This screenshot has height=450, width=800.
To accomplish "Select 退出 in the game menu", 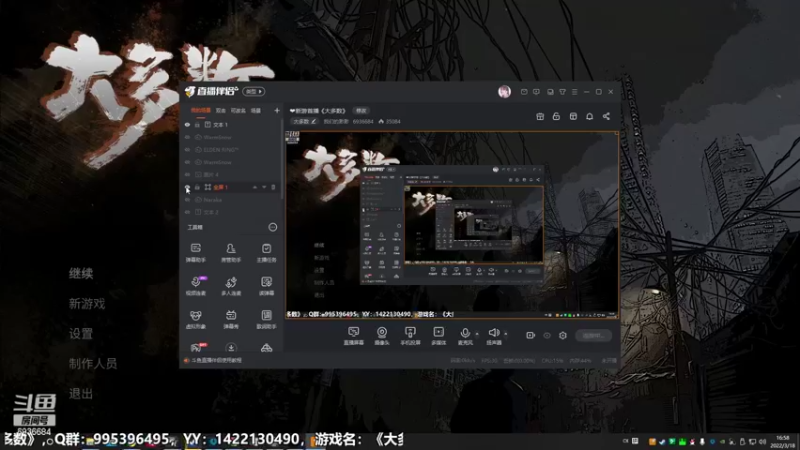I will pos(81,393).
